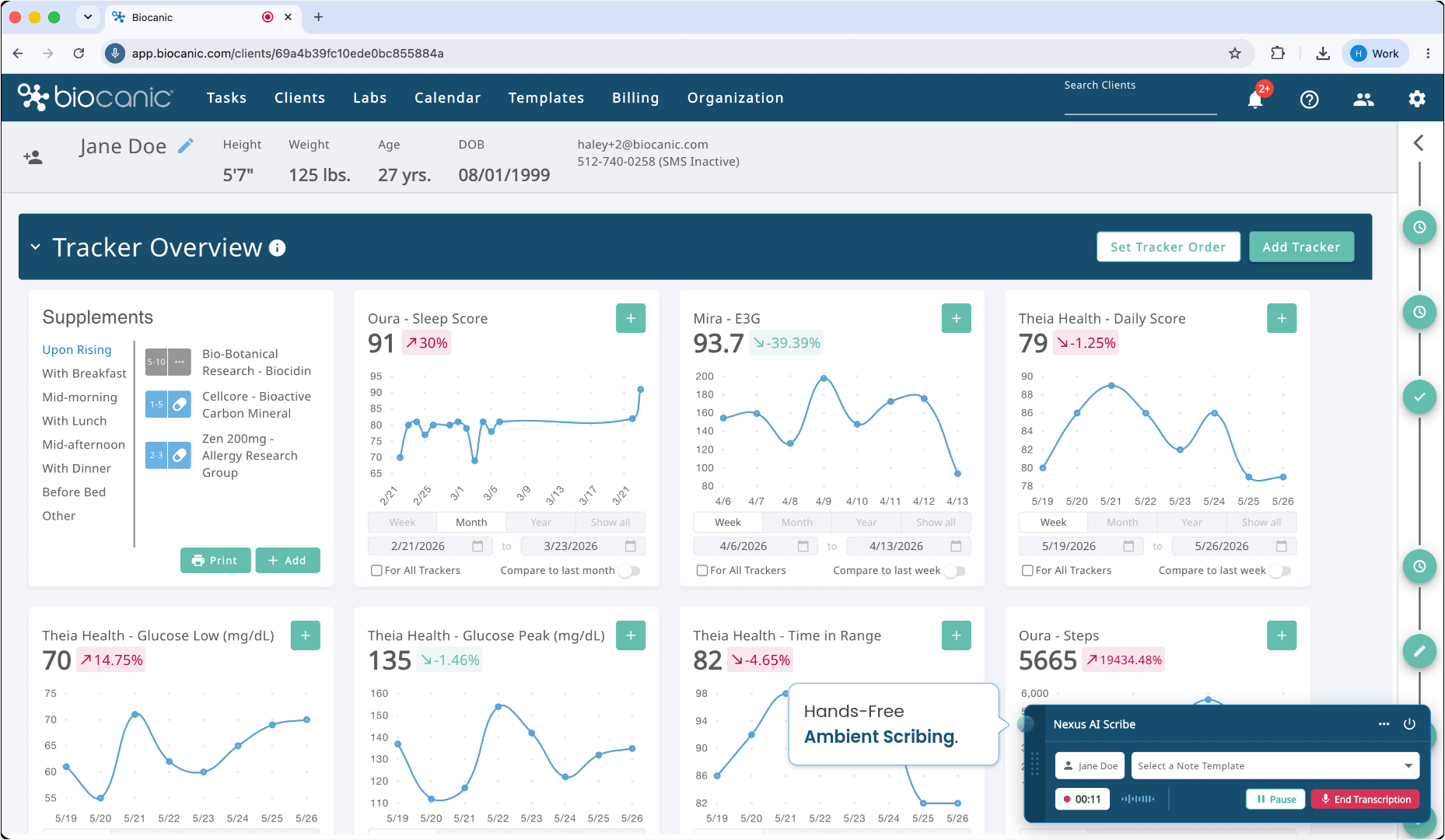
Task: Open the Billing menu
Action: (x=635, y=98)
